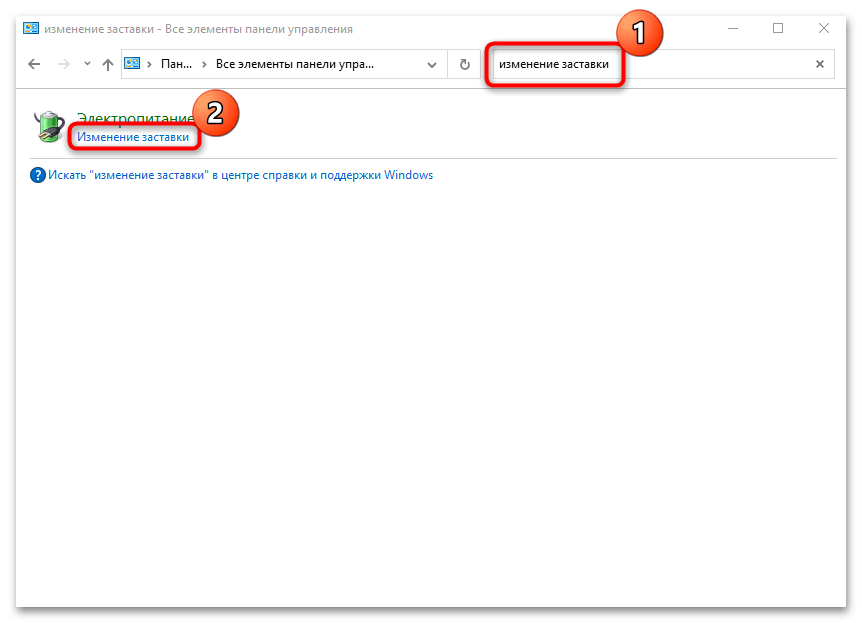Open the recent locations dropdown chevron

point(86,64)
